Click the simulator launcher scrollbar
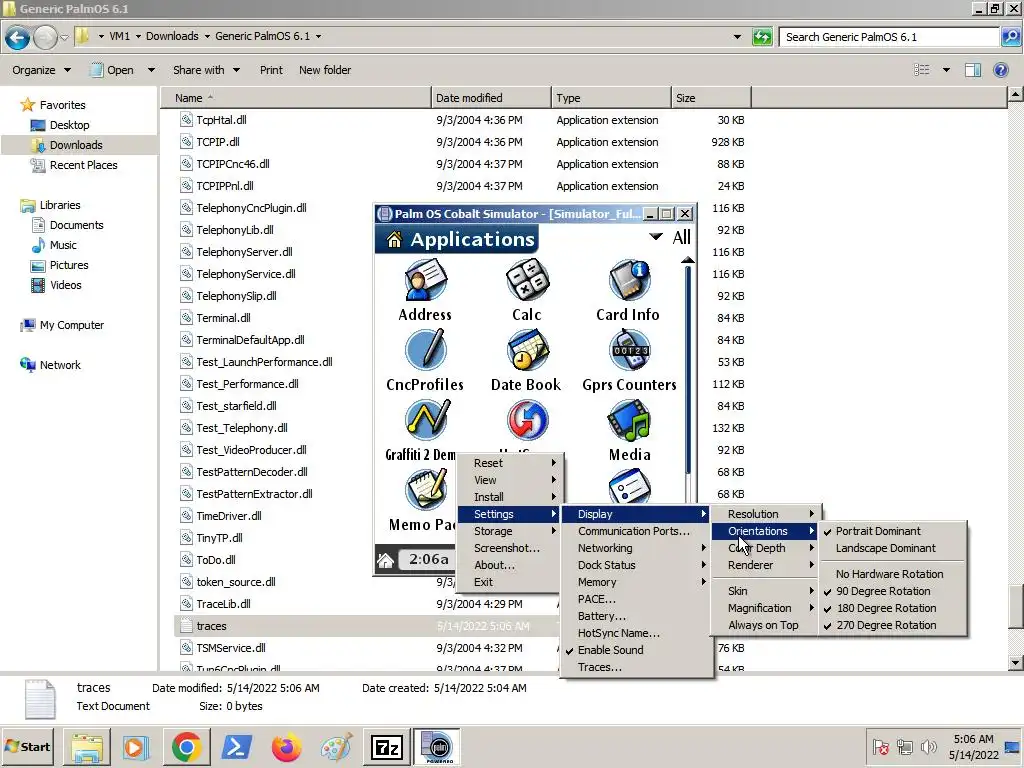This screenshot has height=768, width=1024. (x=688, y=369)
